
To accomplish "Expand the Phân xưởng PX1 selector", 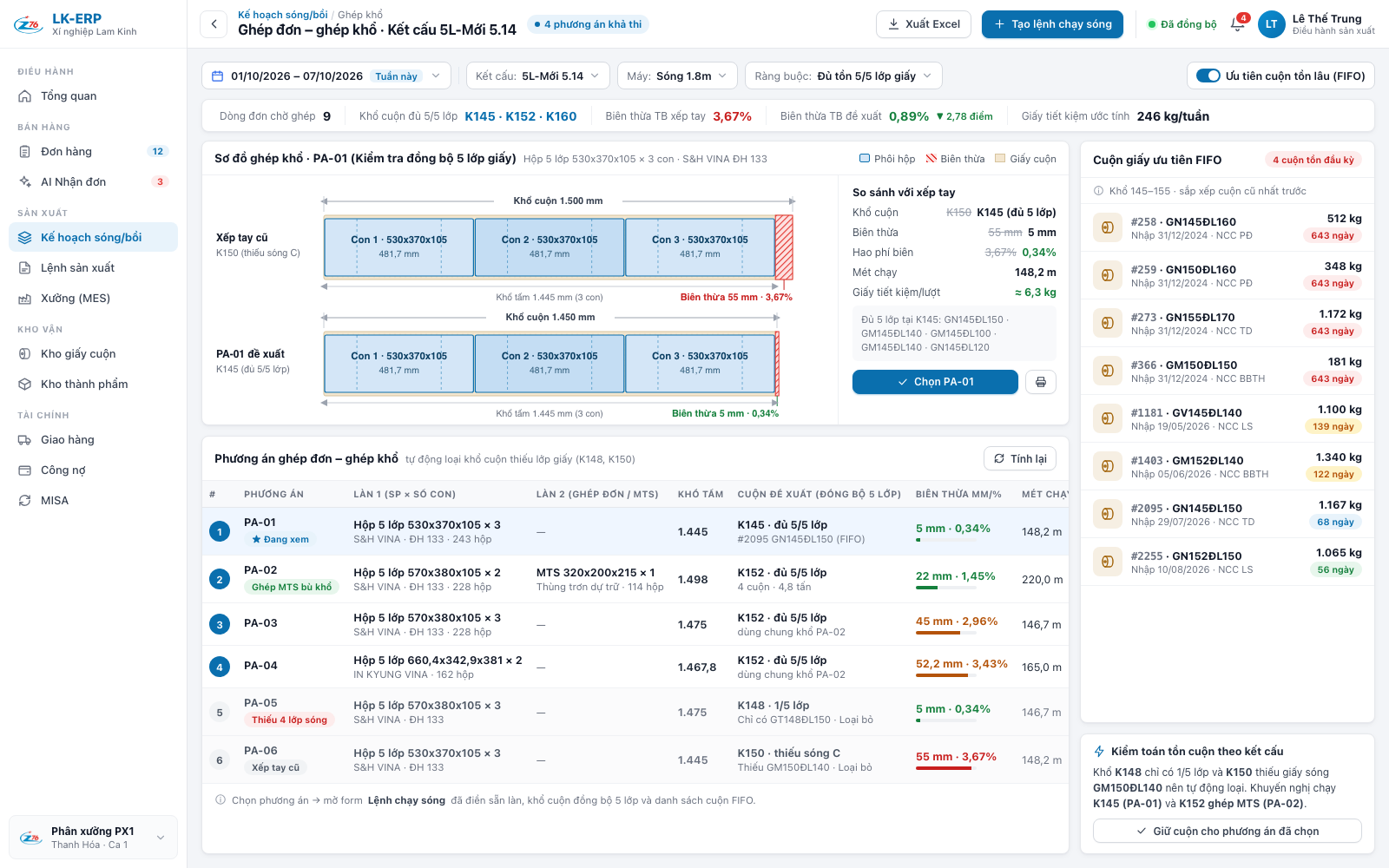I will pos(93,838).
